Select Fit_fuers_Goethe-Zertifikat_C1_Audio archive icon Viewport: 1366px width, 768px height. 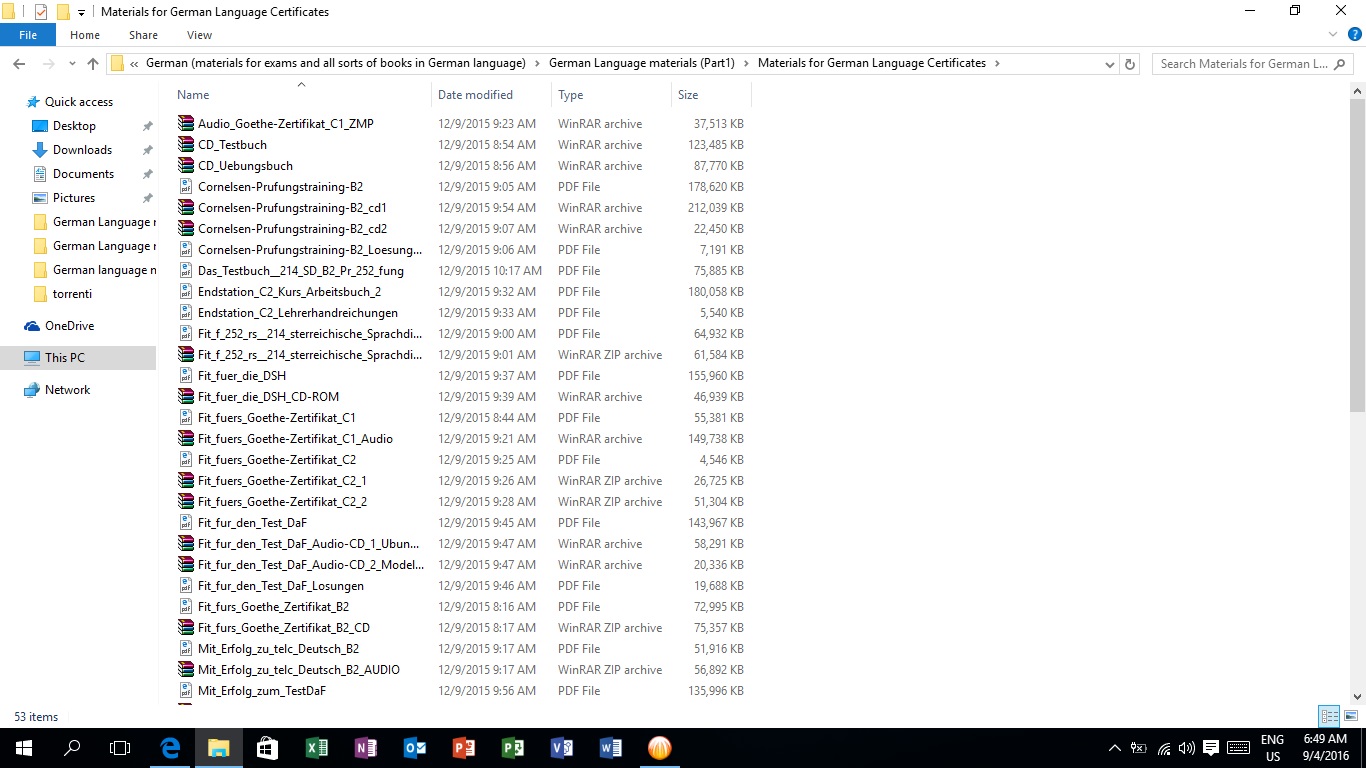point(185,439)
